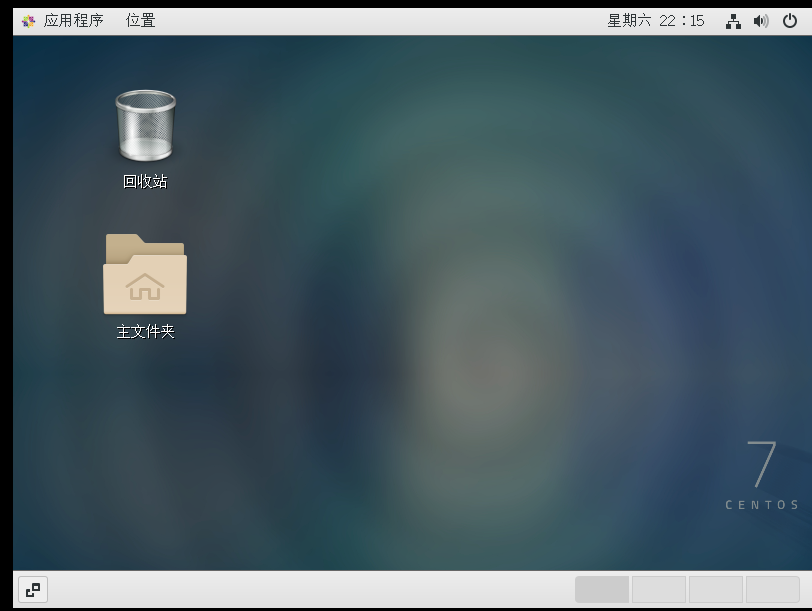Open the power menu icon
This screenshot has height=611, width=812.
coord(790,21)
